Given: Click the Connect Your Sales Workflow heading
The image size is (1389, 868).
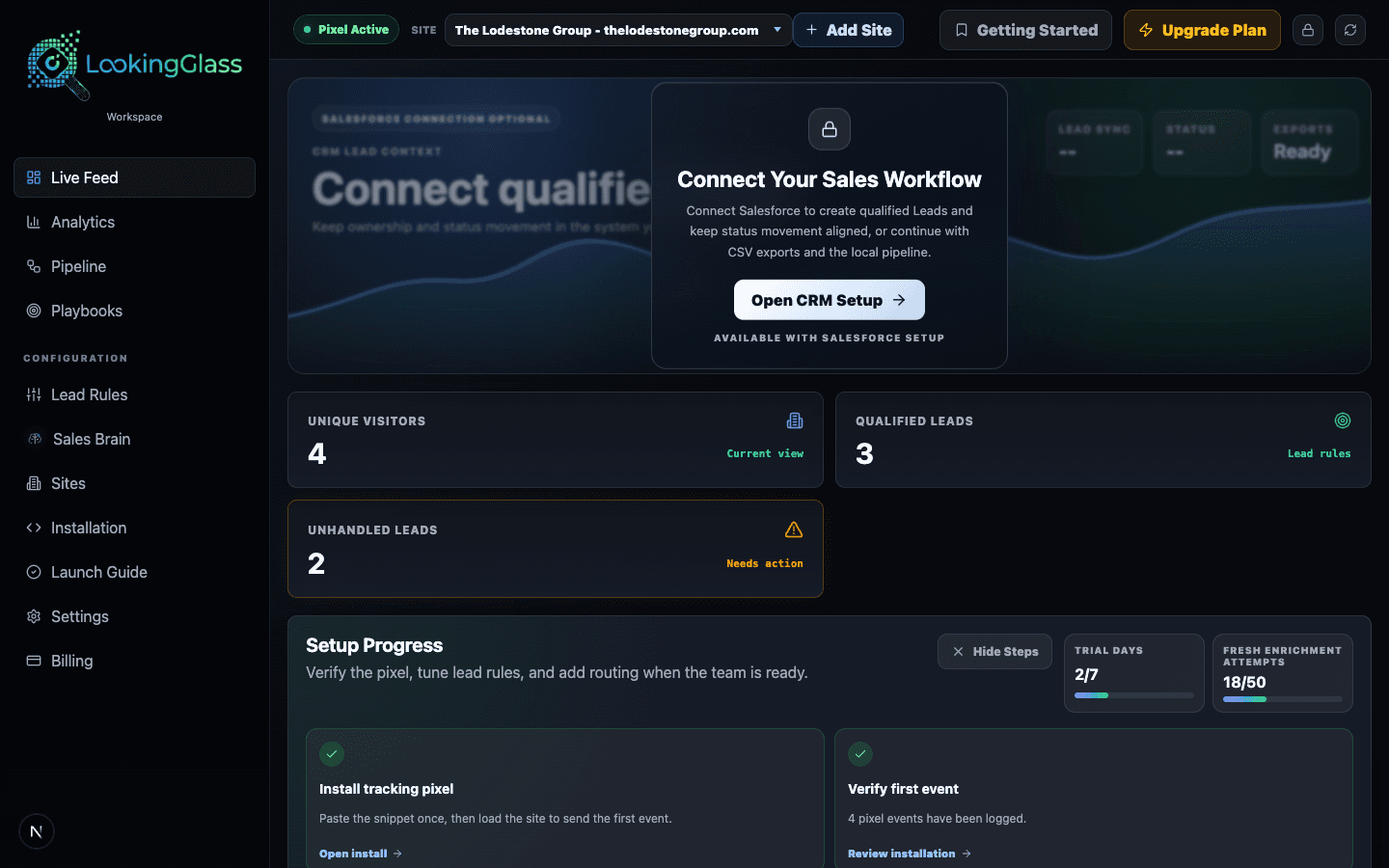Looking at the screenshot, I should (830, 179).
